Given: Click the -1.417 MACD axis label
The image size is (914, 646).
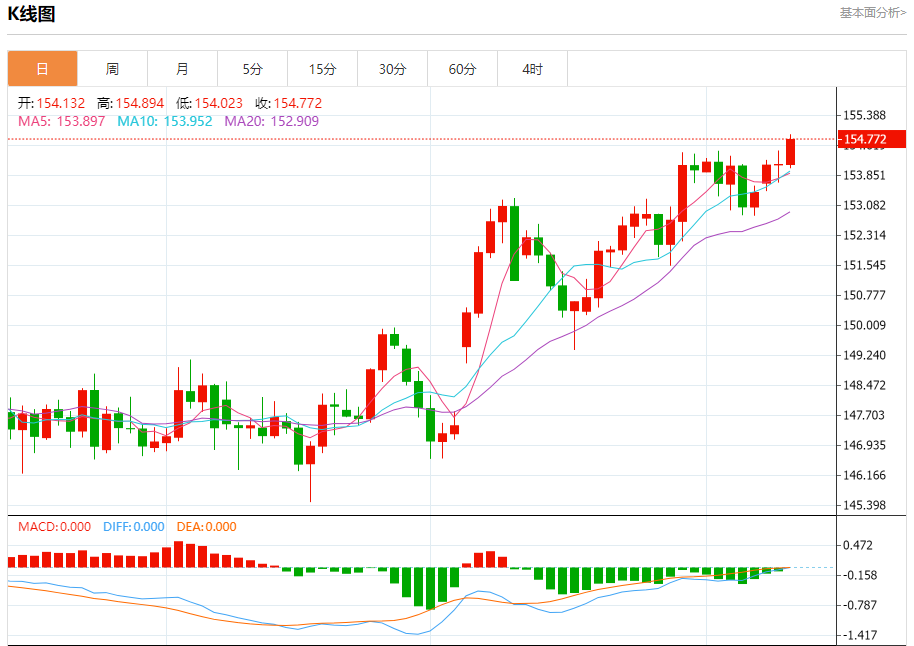Looking at the screenshot, I should click(x=860, y=636).
